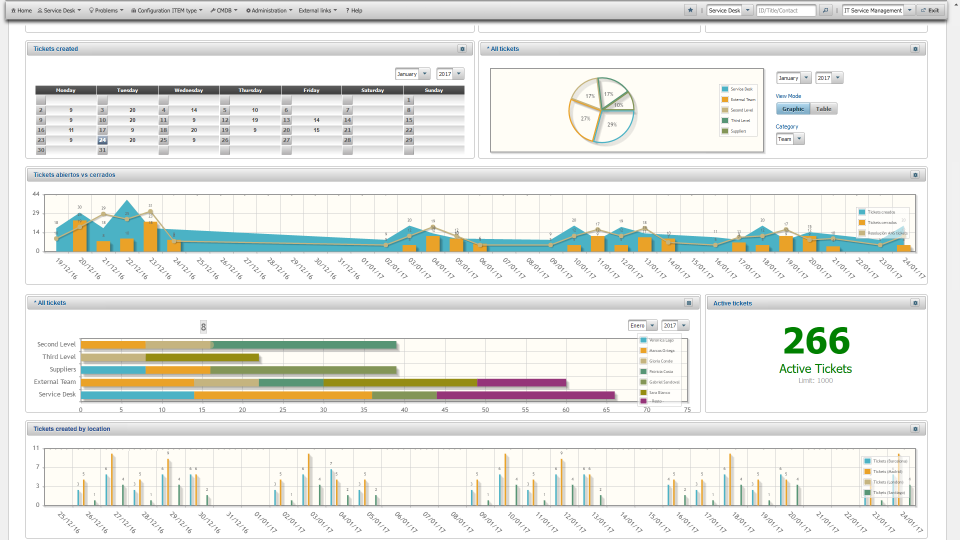
Task: Click the ID/Title/Contact search field
Action: coord(786,10)
